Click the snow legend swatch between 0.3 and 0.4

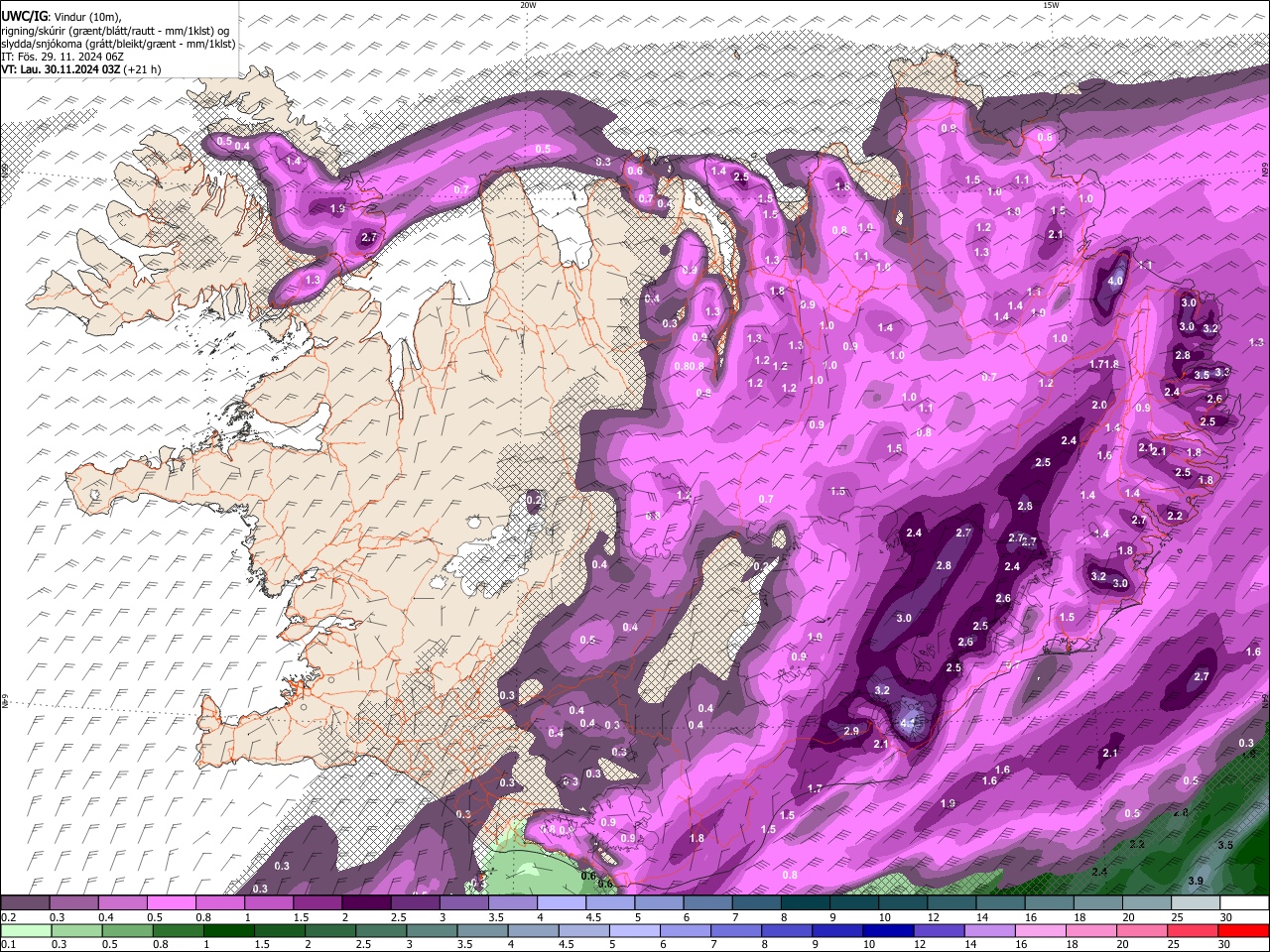(73, 902)
